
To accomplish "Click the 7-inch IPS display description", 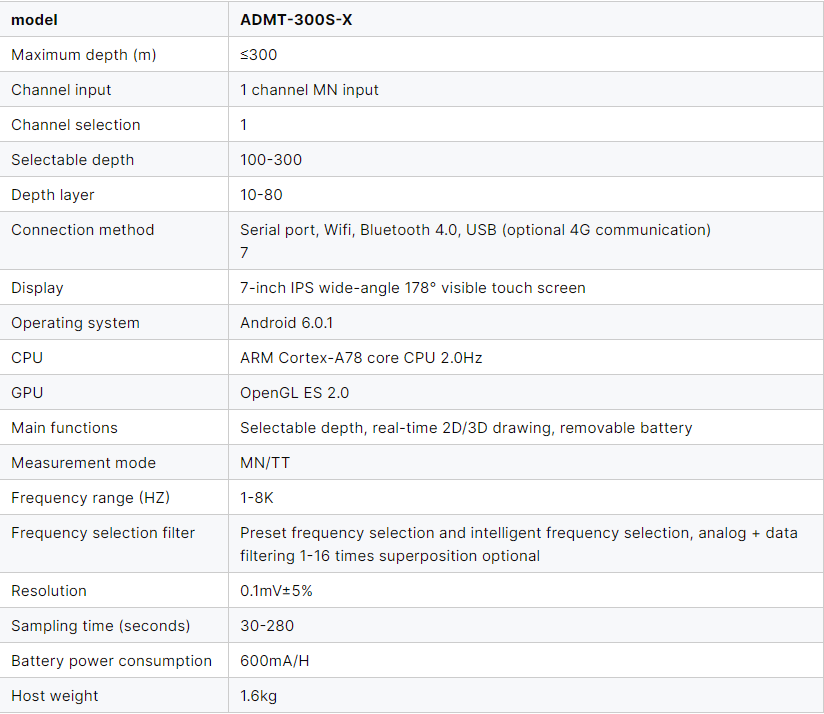I will (412, 288).
